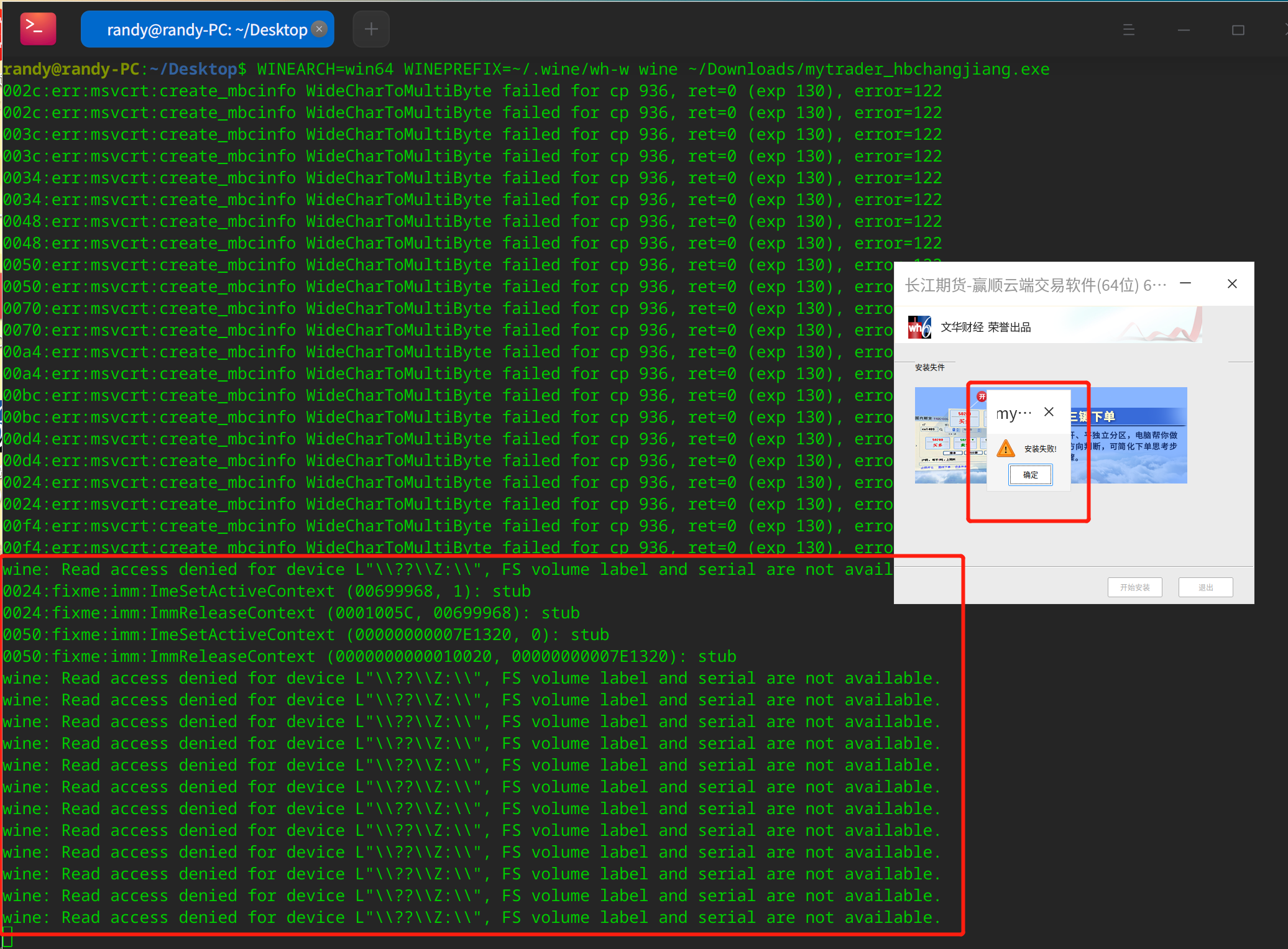Close the small my… error dialog
The image size is (1288, 949).
pos(1049,412)
